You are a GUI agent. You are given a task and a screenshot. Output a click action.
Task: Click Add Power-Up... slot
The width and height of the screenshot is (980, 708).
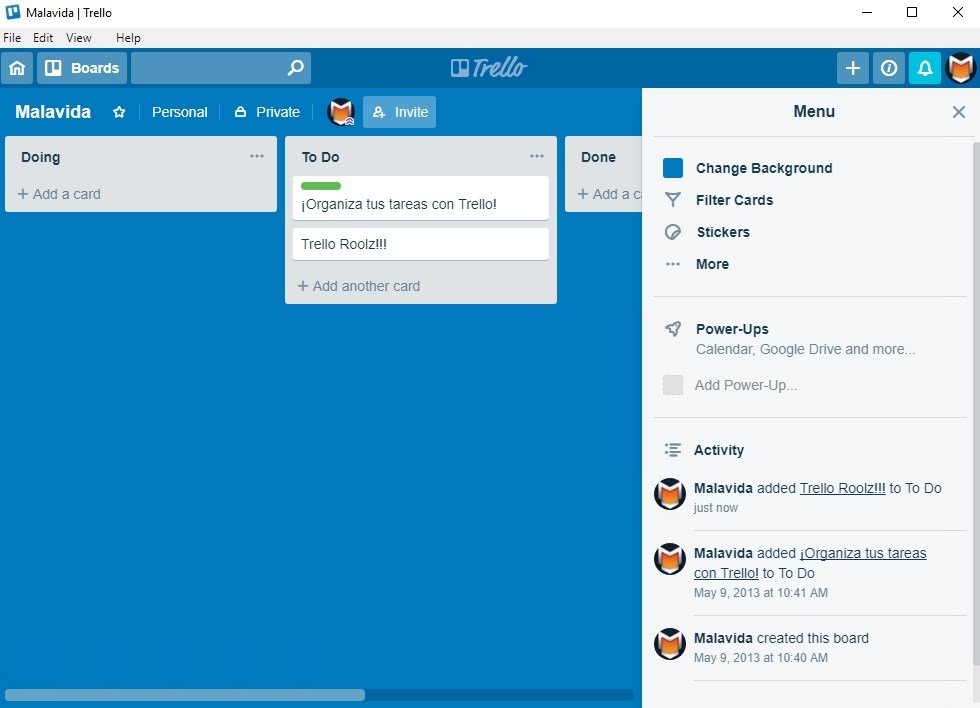pos(730,385)
